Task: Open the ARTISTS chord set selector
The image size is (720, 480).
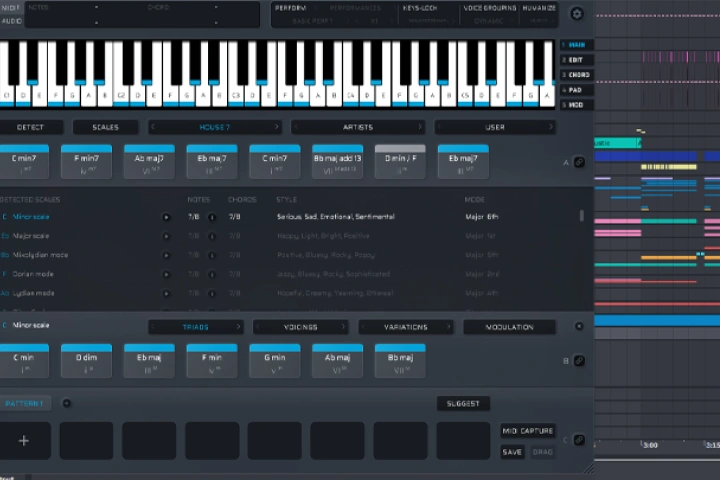Action: pos(358,127)
